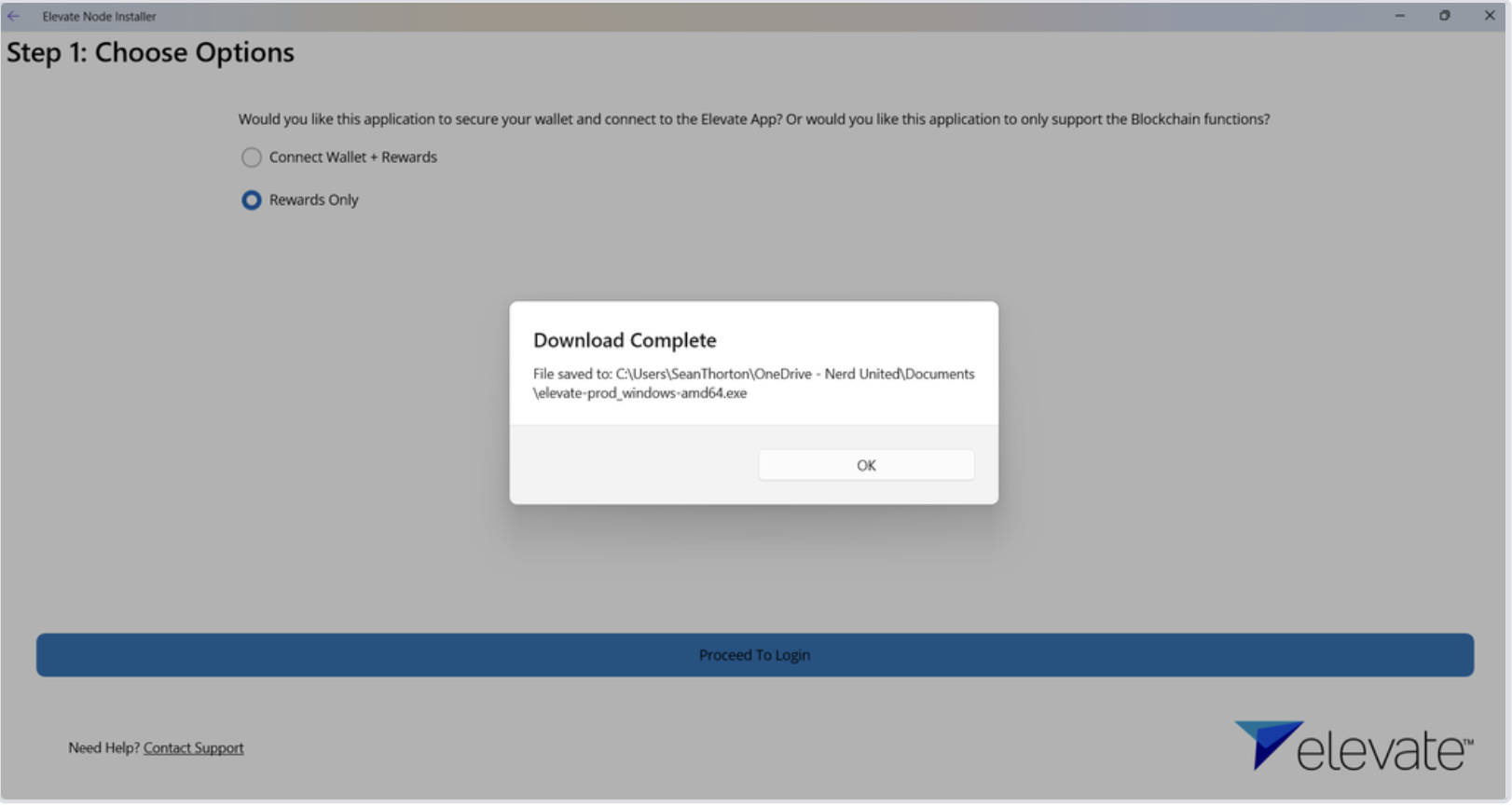Click the Download Complete dialog title
The width and height of the screenshot is (1512, 807).
point(625,340)
